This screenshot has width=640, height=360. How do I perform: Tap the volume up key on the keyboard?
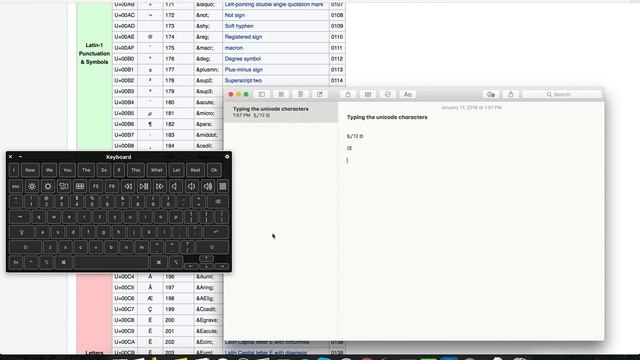coord(208,187)
